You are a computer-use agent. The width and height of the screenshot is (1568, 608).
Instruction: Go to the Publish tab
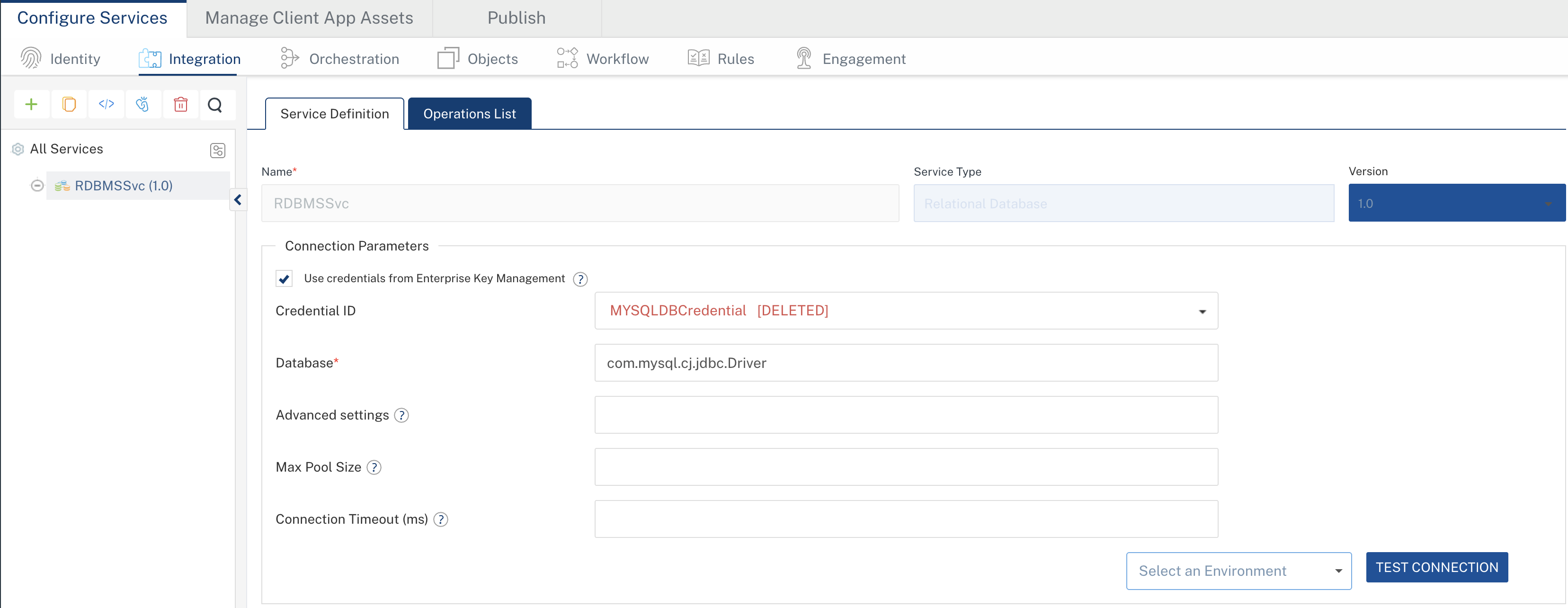(x=516, y=18)
